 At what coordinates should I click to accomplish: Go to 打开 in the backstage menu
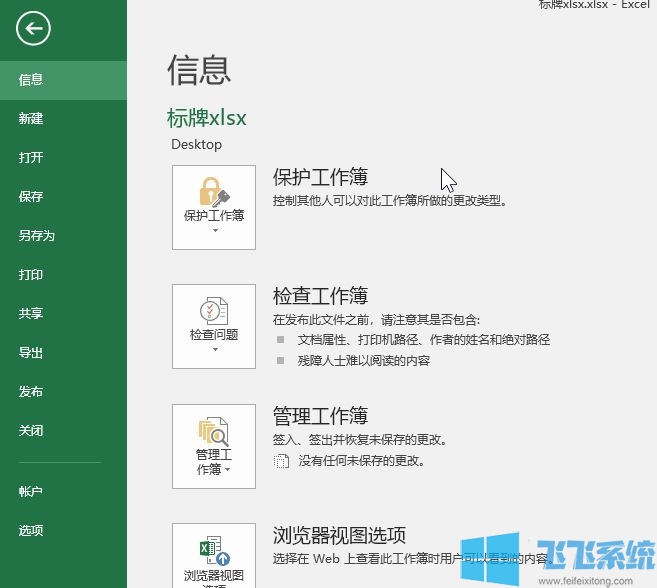(x=31, y=158)
